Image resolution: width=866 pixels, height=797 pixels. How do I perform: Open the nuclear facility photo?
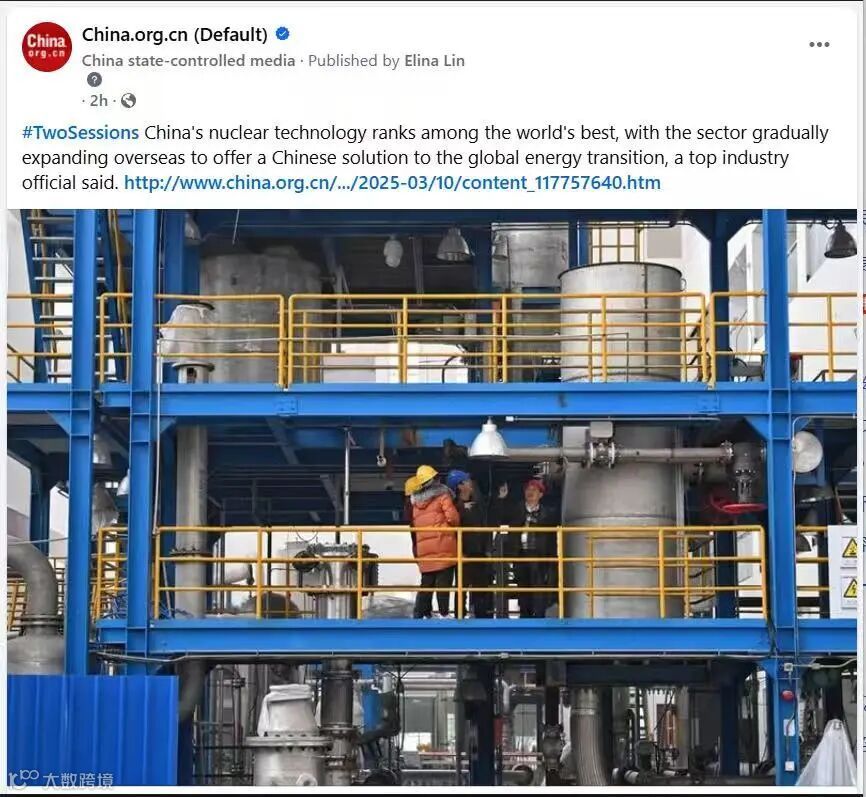(x=432, y=497)
